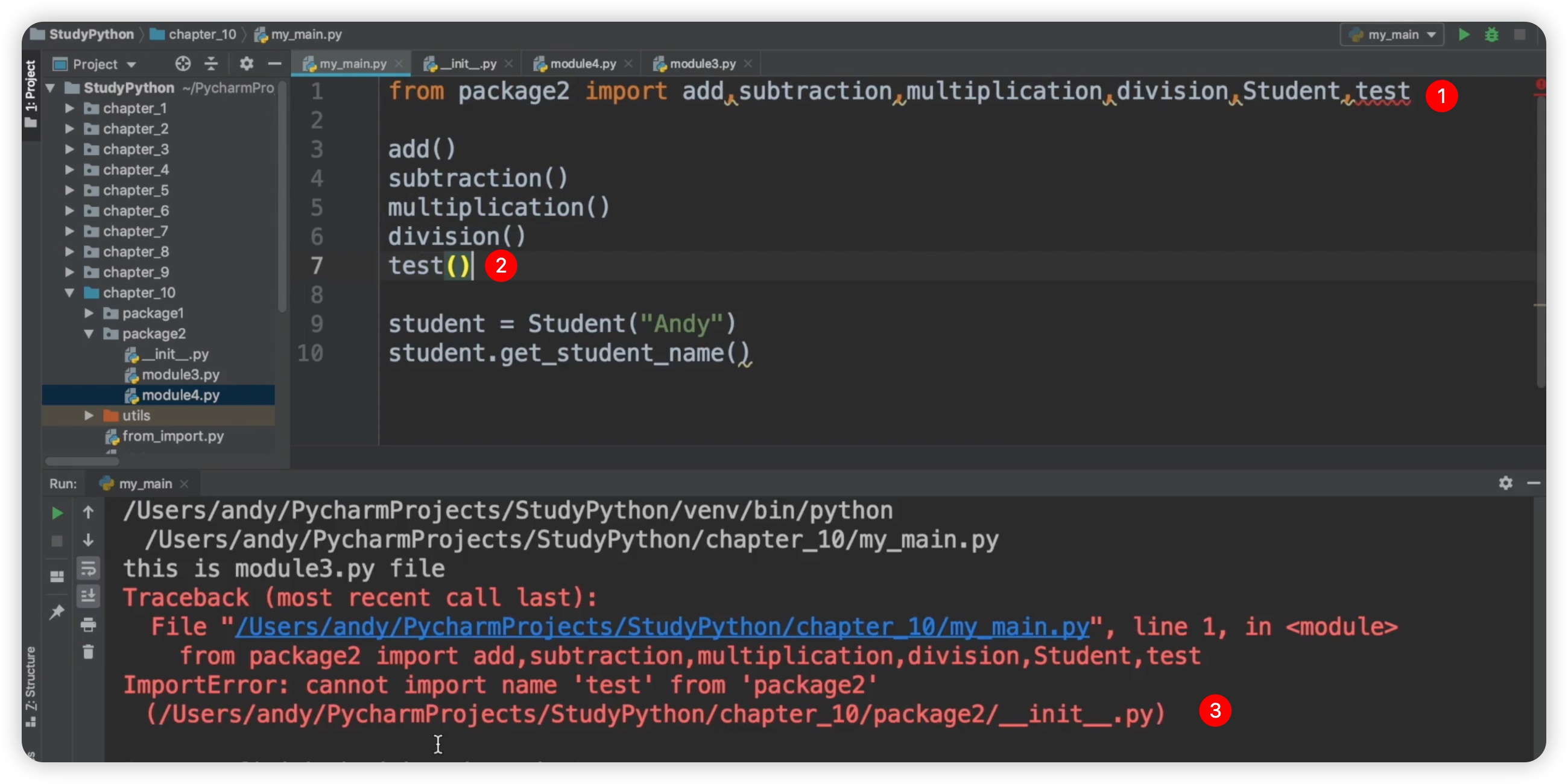This screenshot has width=1568, height=784.
Task: Hide the Project panel with minus icon
Action: 274,63
